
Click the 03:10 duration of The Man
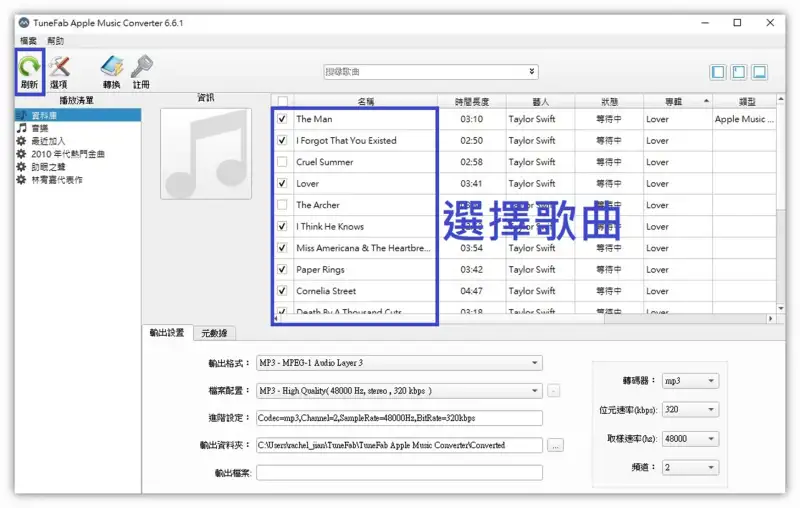(x=471, y=119)
